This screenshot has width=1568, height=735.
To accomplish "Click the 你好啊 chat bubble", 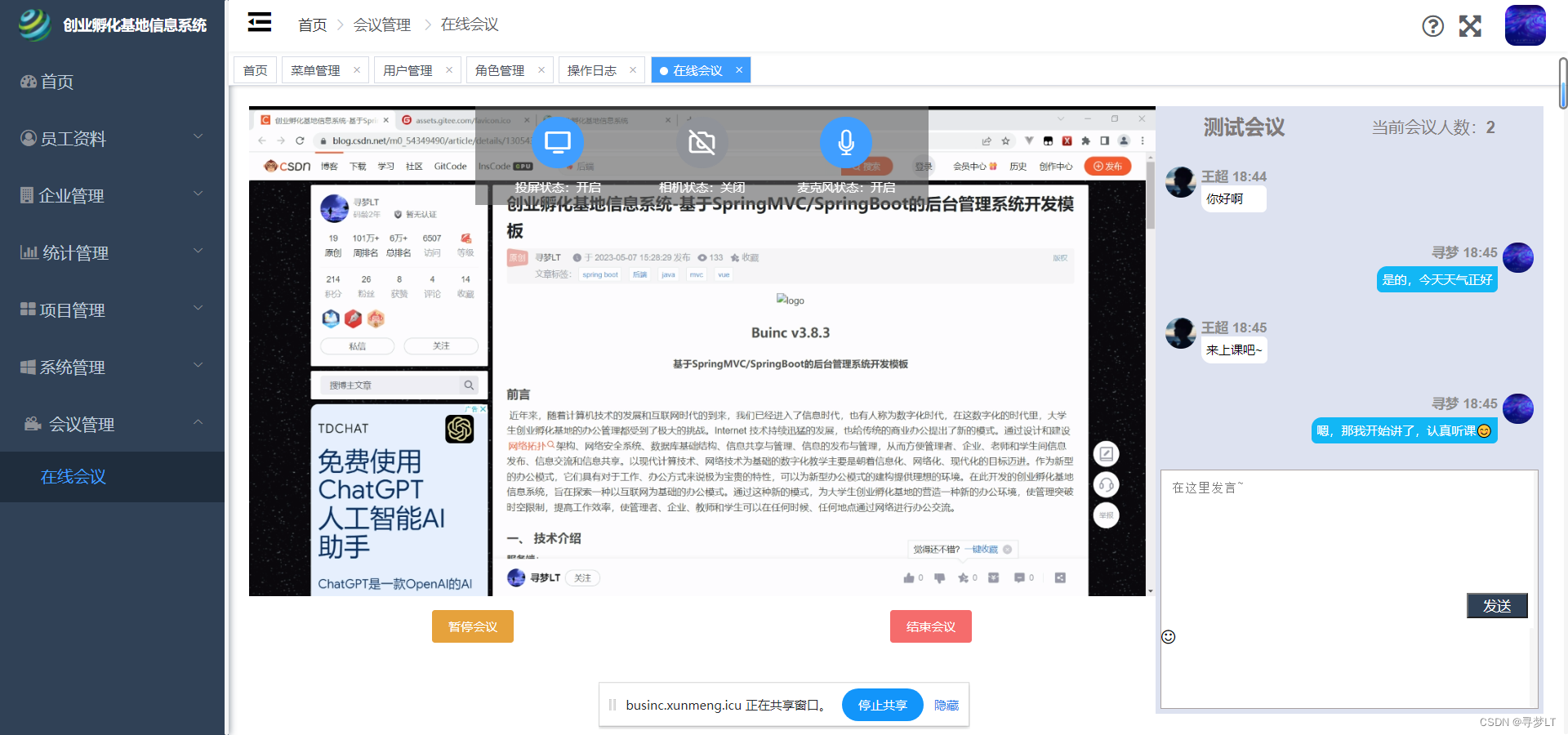I will tap(1233, 198).
